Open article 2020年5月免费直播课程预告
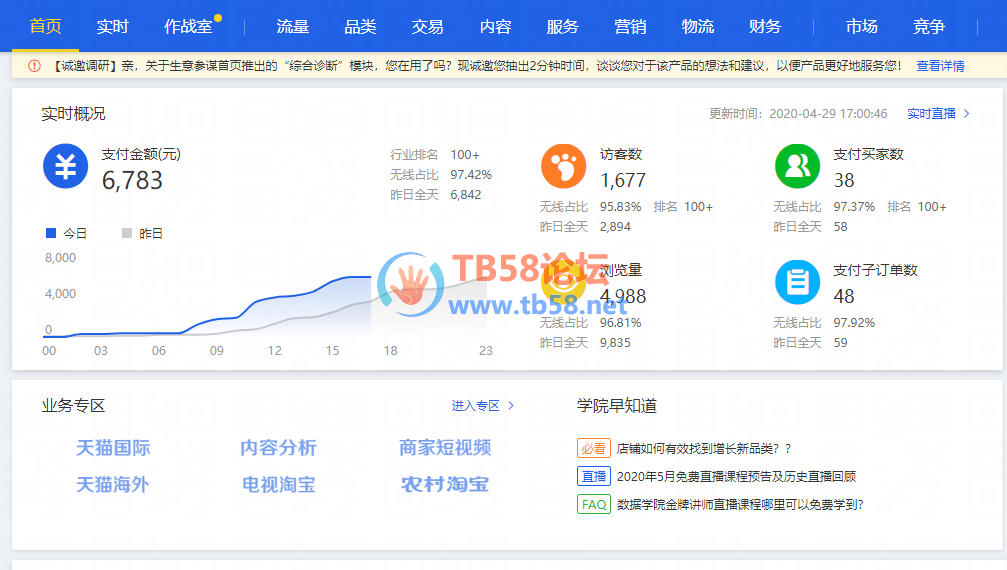The height and width of the screenshot is (570, 1007). (x=737, y=476)
